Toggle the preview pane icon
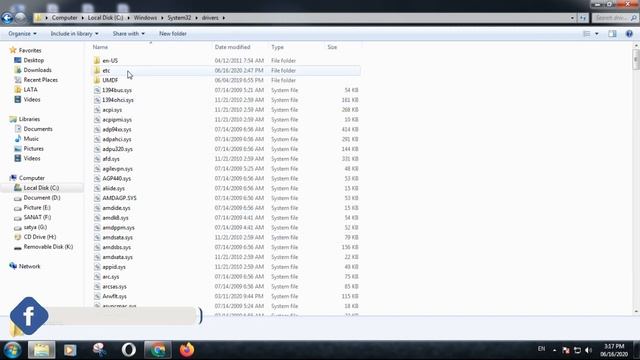640x360 pixels. pyautogui.click(x=612, y=34)
